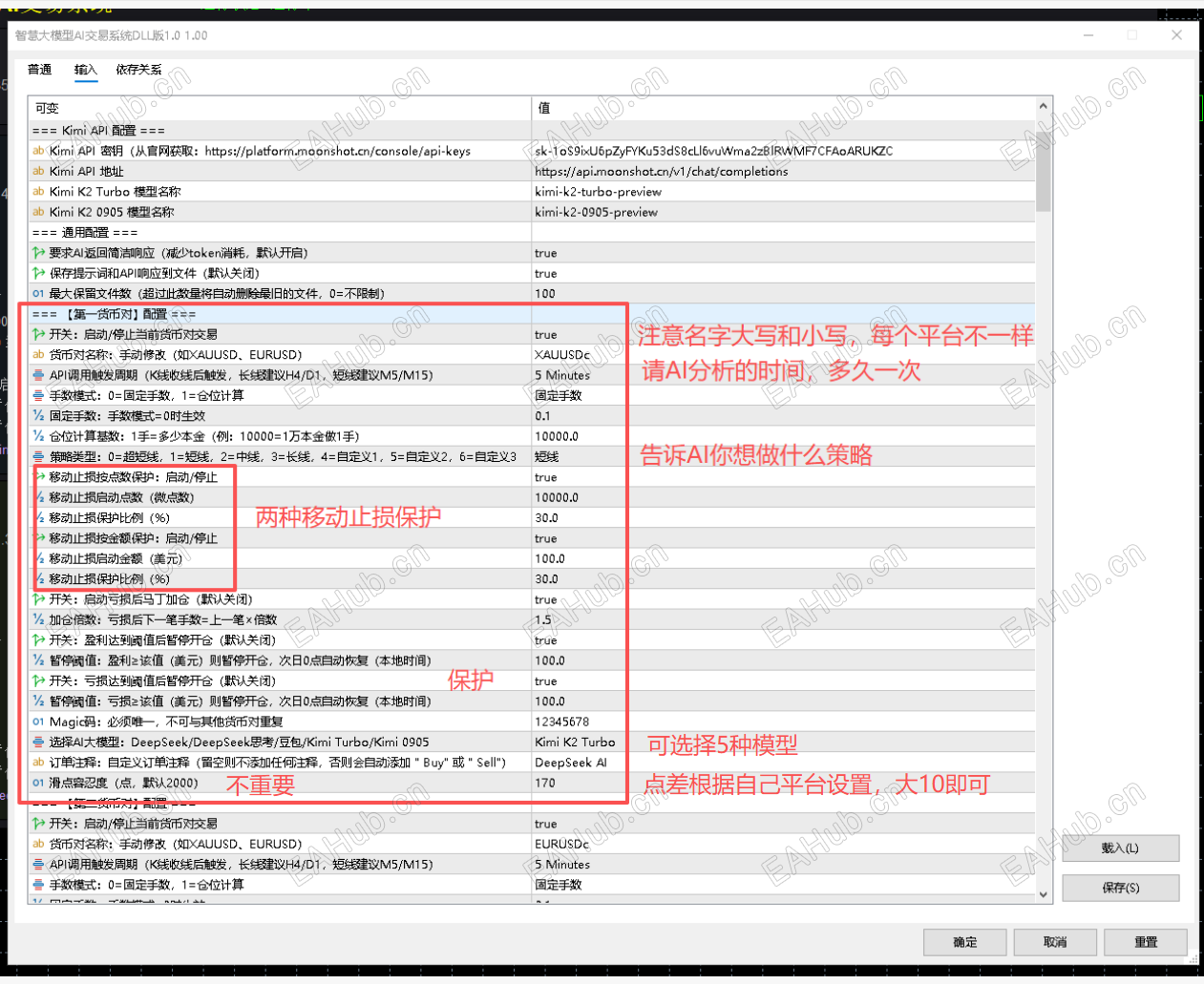Click the bool icon for 亏损达到阈值后暂停开仓
Image resolution: width=1204 pixels, height=984 pixels.
click(x=38, y=680)
